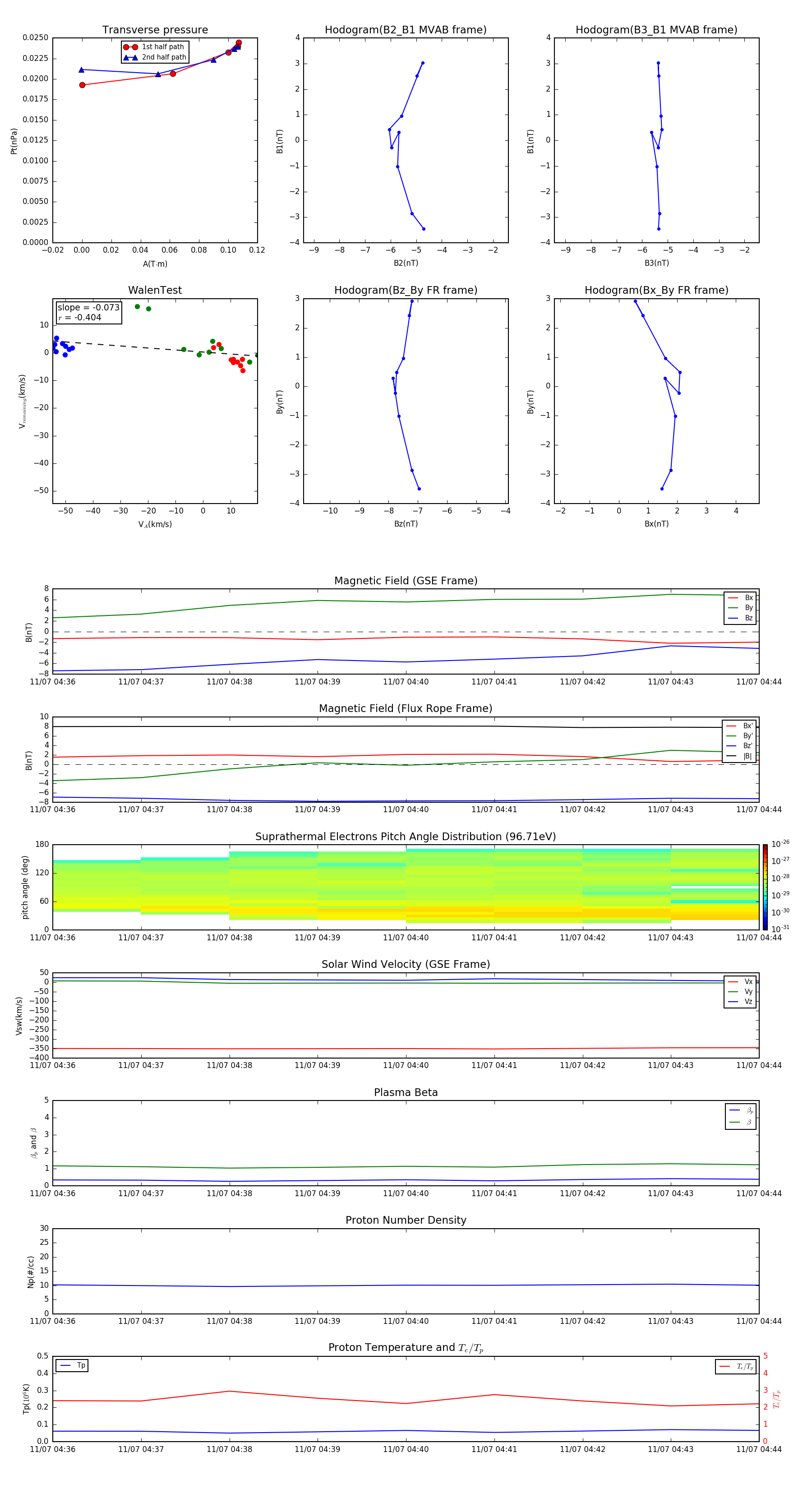The width and height of the screenshot is (812, 1489).
Task: Click the 'Hodogram(Bz_By FR frame)' title
Action: tap(406, 290)
